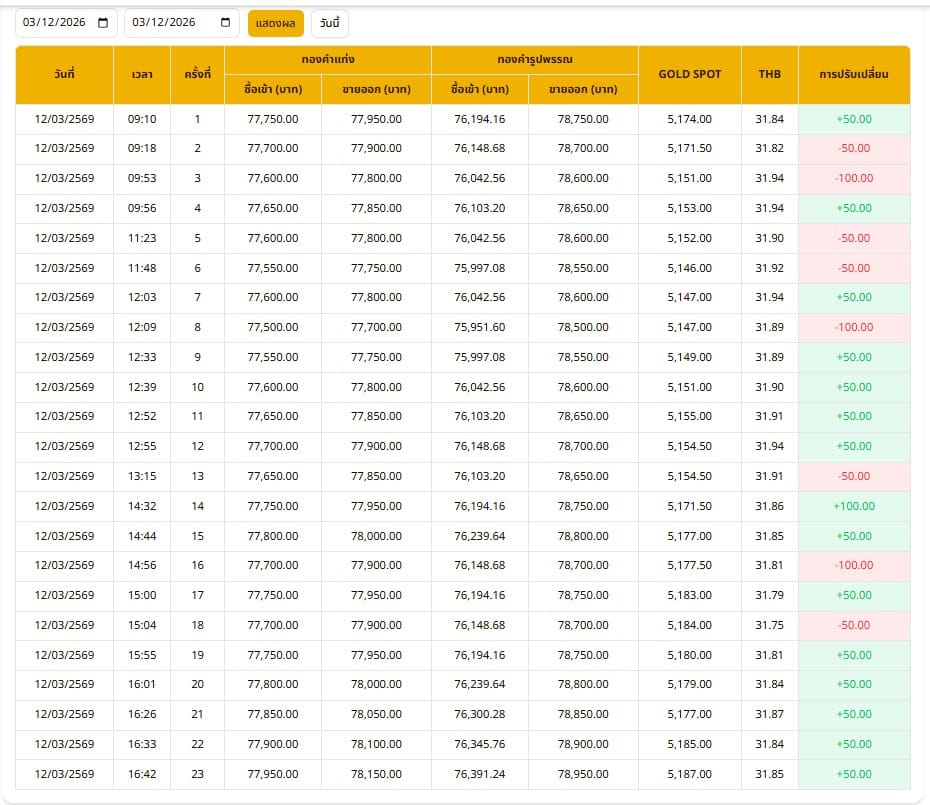Select the การปรับเปลี่ยน column header
The width and height of the screenshot is (930, 805).
[x=853, y=75]
